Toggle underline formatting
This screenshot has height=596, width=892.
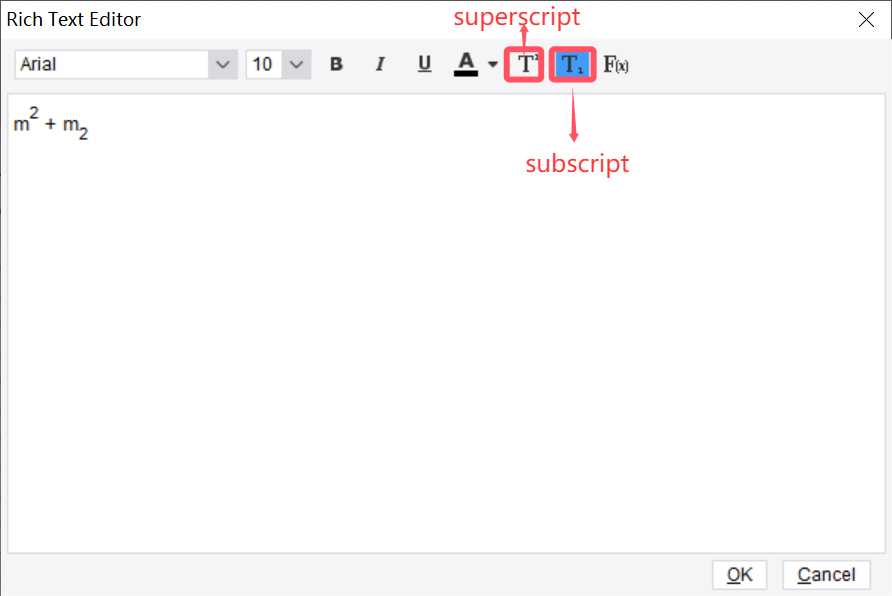[424, 64]
